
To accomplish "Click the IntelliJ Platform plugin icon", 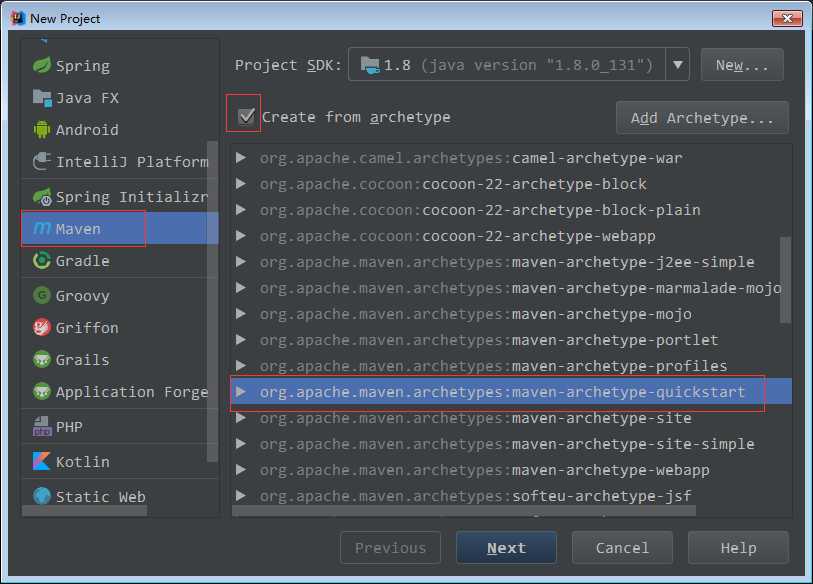I will (41, 161).
